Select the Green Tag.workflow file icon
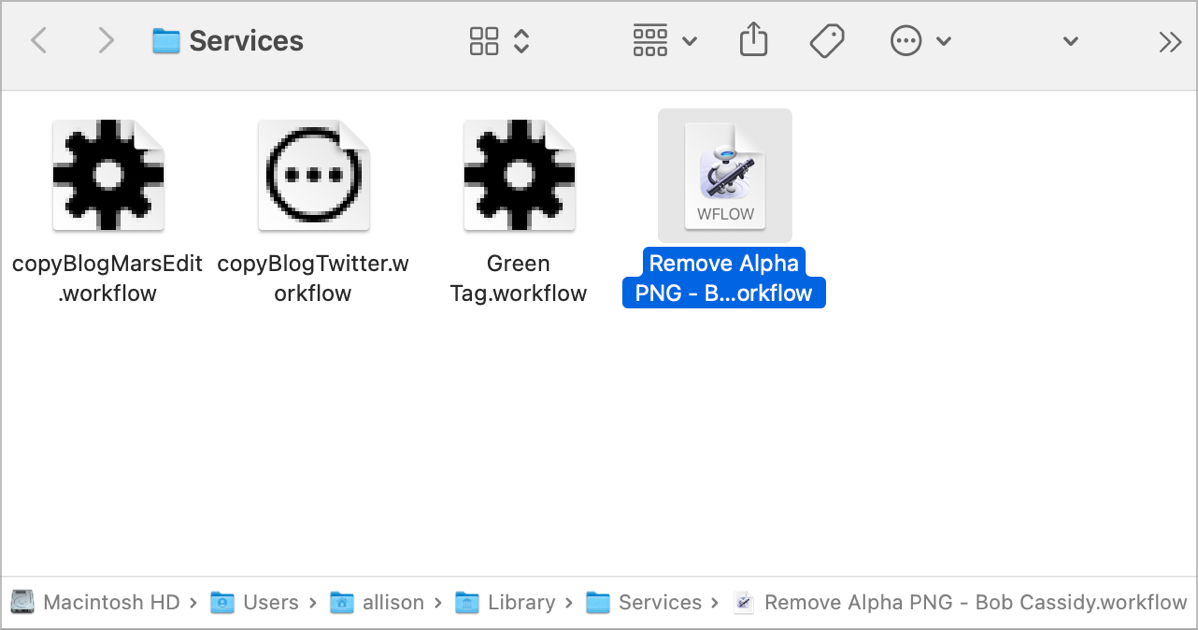The width and height of the screenshot is (1198, 630). [x=518, y=175]
